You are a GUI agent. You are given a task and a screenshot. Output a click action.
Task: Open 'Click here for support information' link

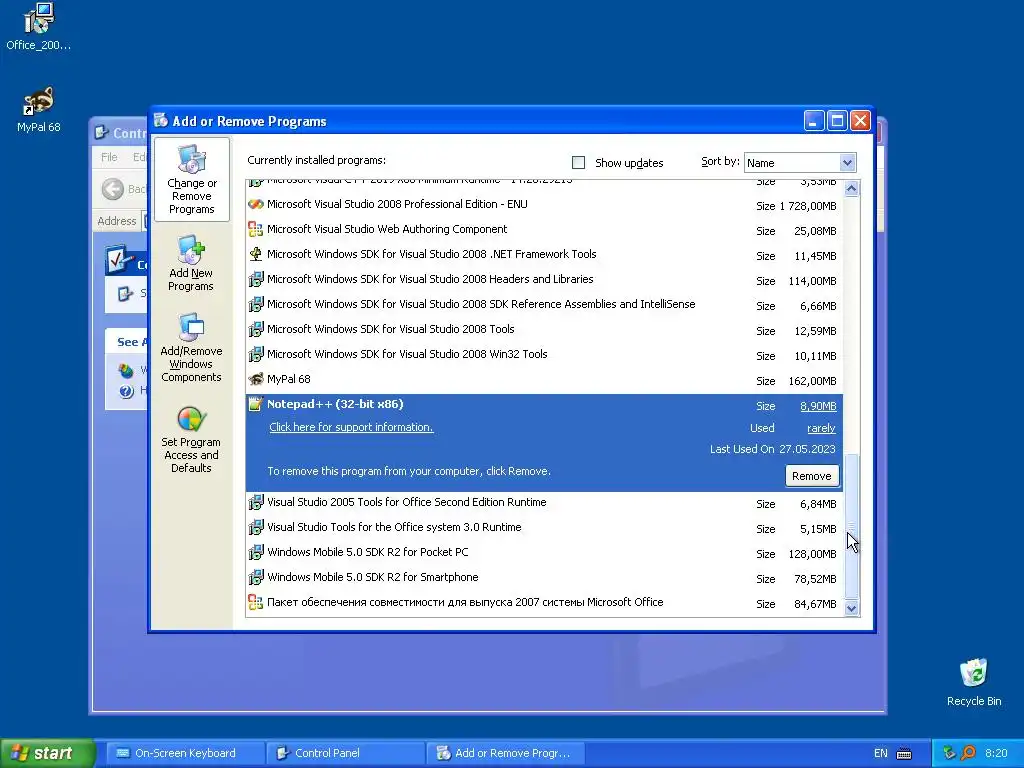tap(351, 427)
